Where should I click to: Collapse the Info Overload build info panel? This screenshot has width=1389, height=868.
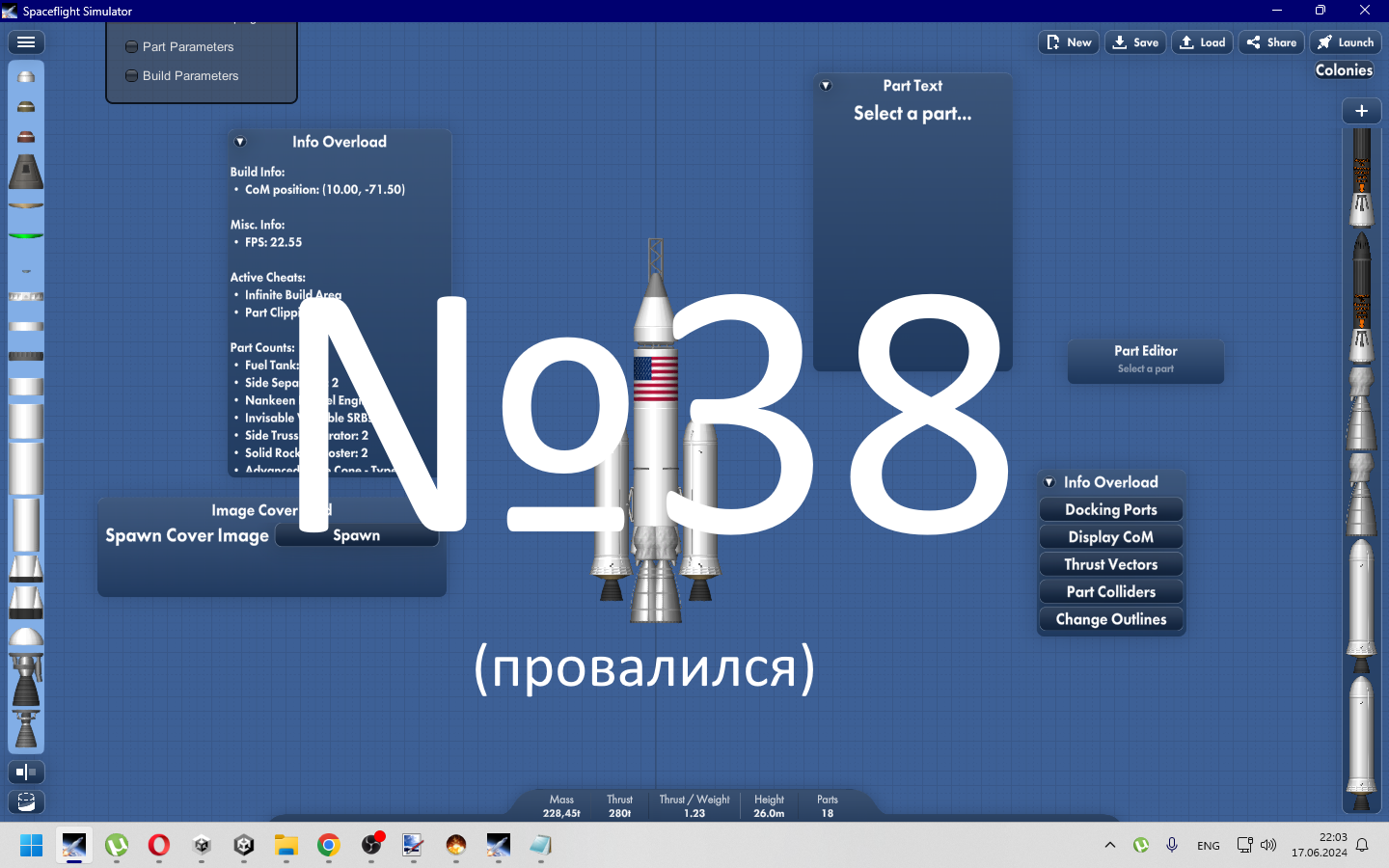point(240,142)
